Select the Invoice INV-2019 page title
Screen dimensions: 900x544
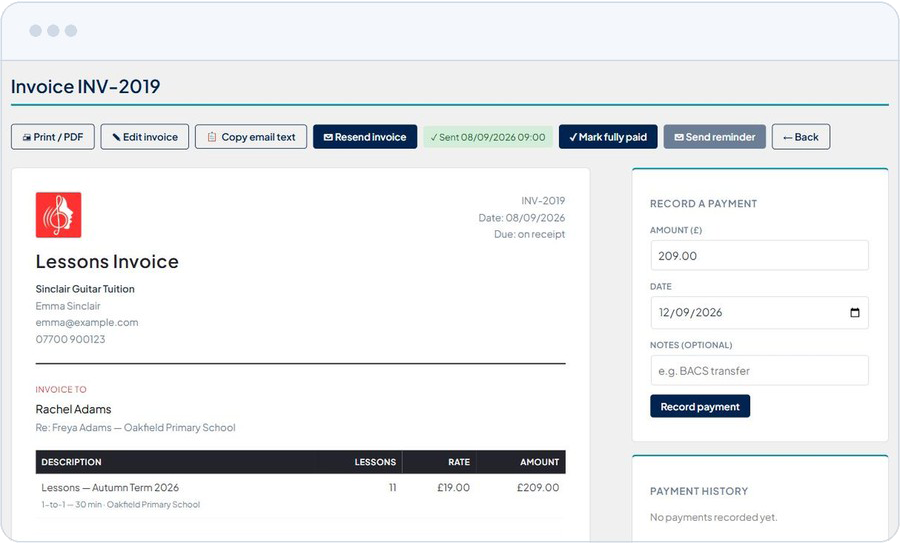(86, 87)
